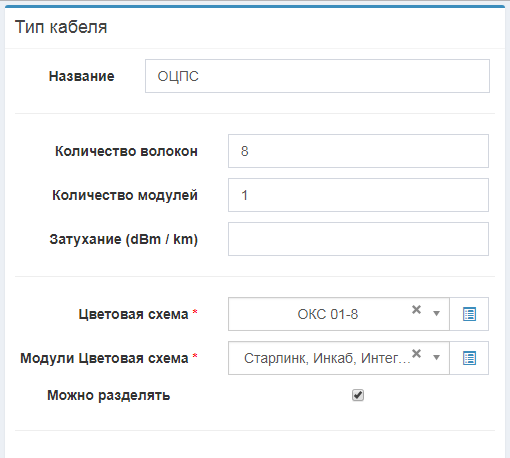
Task: Toggle the Можно разделять checkbox
Action: coord(358,395)
